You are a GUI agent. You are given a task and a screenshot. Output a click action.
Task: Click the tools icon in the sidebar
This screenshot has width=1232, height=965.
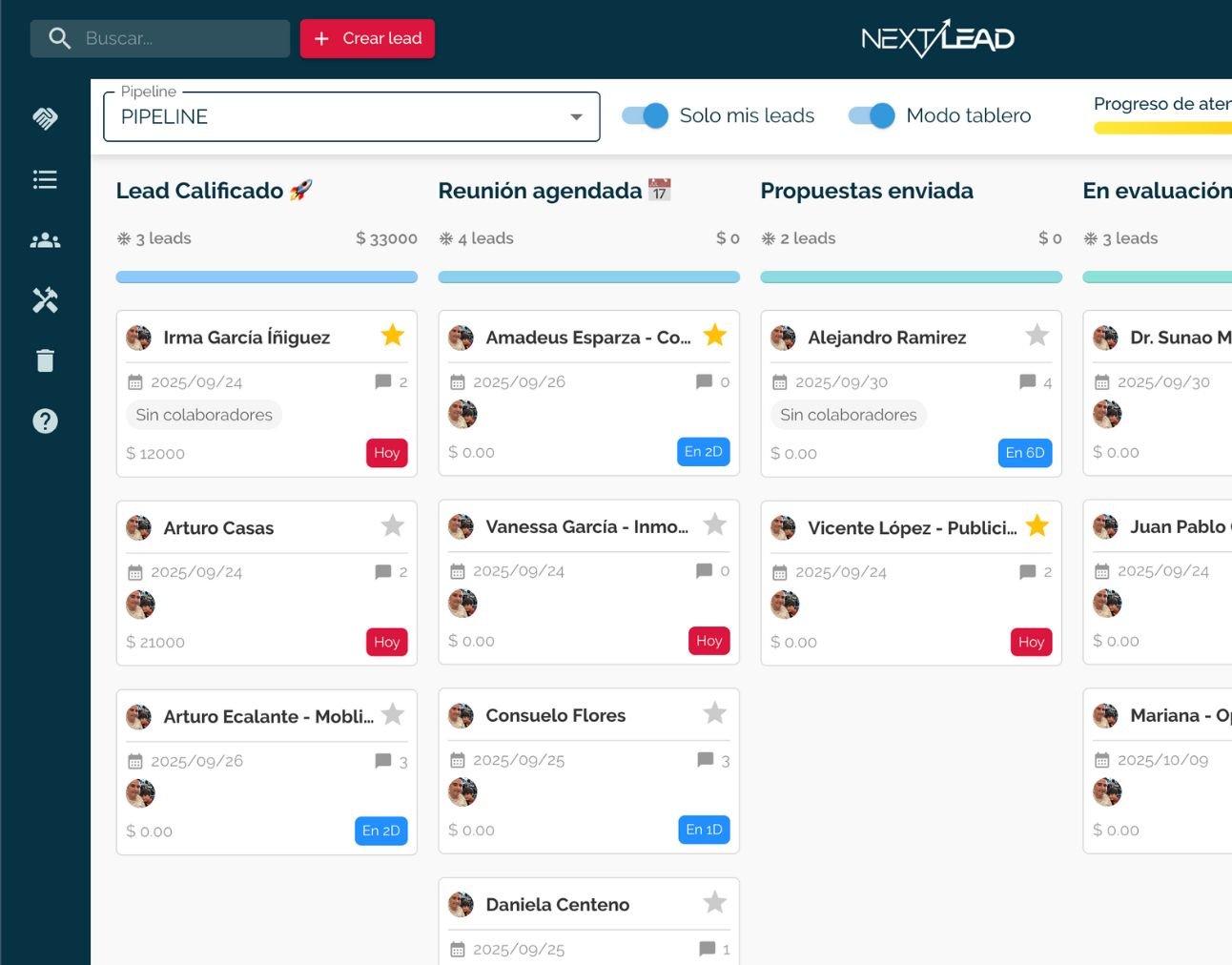click(x=45, y=300)
